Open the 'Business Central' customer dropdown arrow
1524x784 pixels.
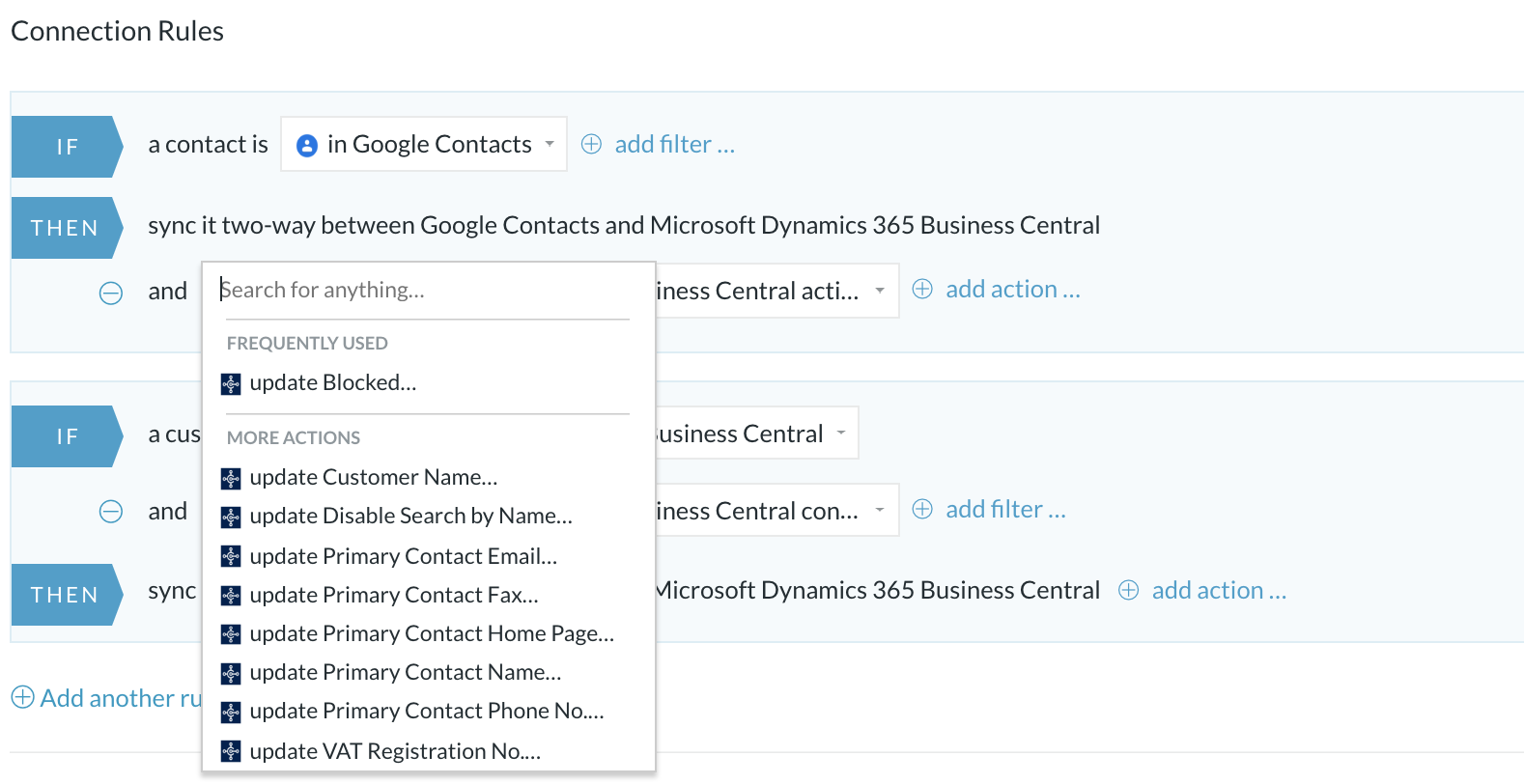pos(841,434)
